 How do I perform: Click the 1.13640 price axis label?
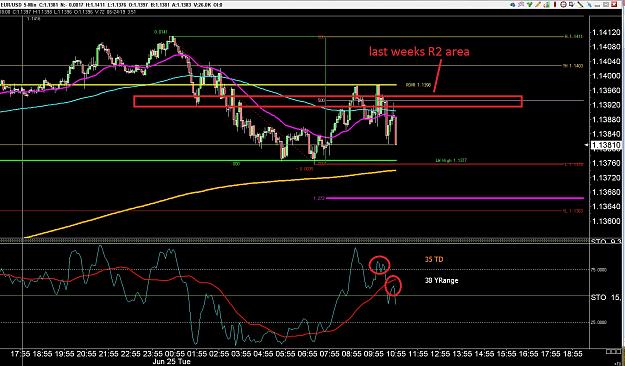tap(606, 207)
